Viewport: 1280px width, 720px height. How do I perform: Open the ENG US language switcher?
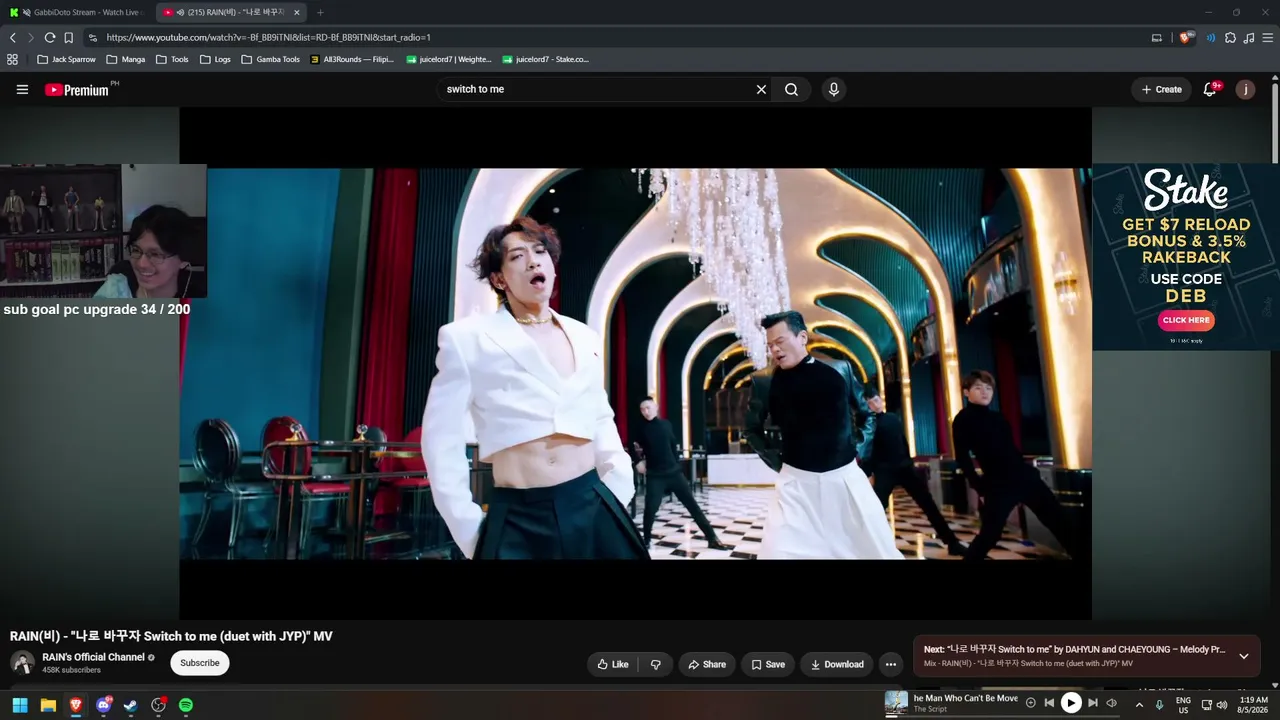coord(1183,705)
